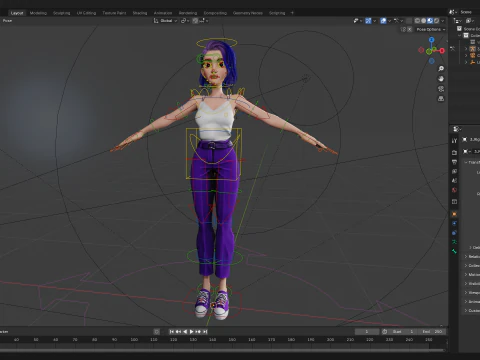Open the pivot point dropdown
The height and width of the screenshot is (360, 480).
tap(185, 21)
